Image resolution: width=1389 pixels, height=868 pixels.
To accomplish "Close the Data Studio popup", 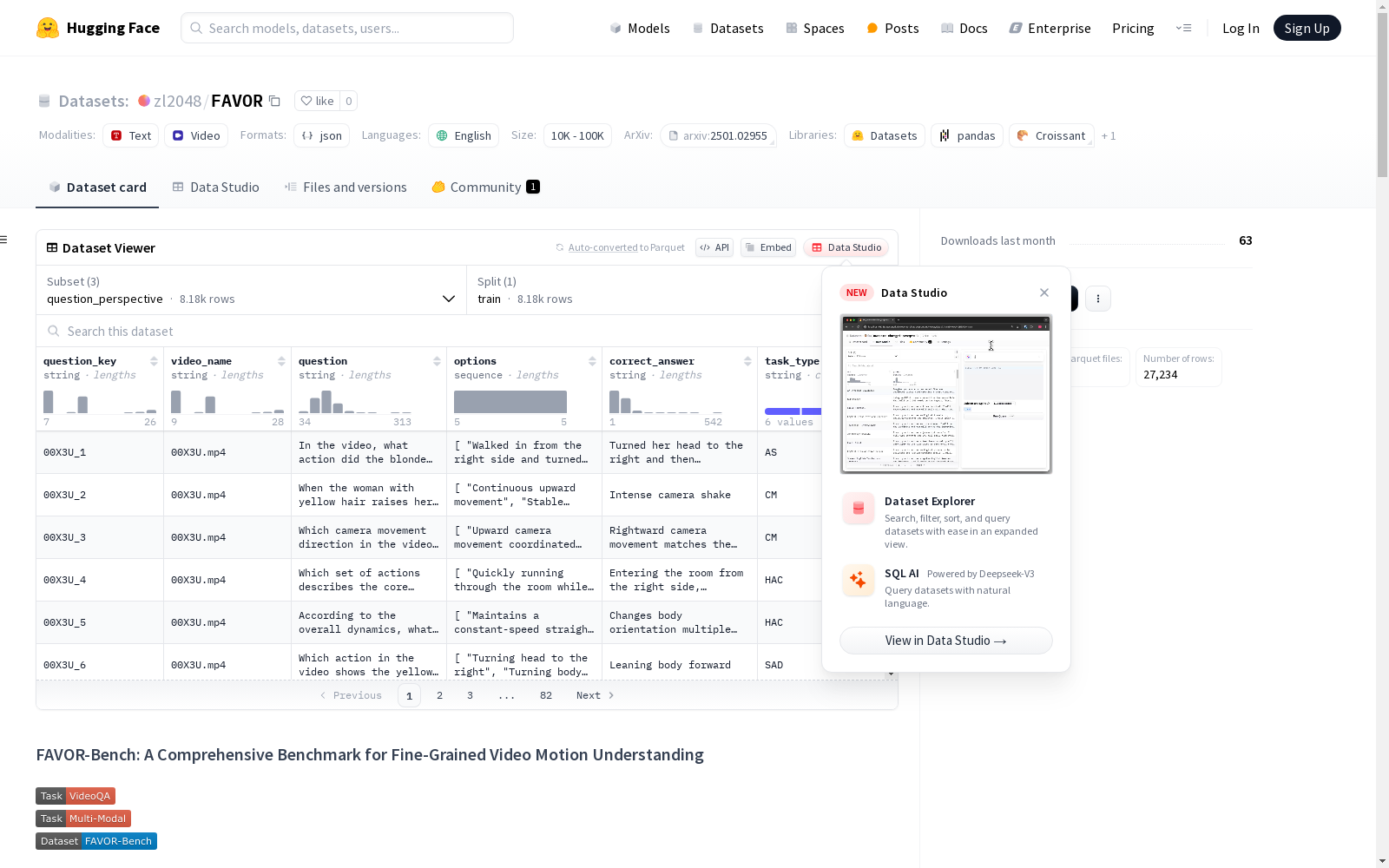I will pyautogui.click(x=1044, y=293).
